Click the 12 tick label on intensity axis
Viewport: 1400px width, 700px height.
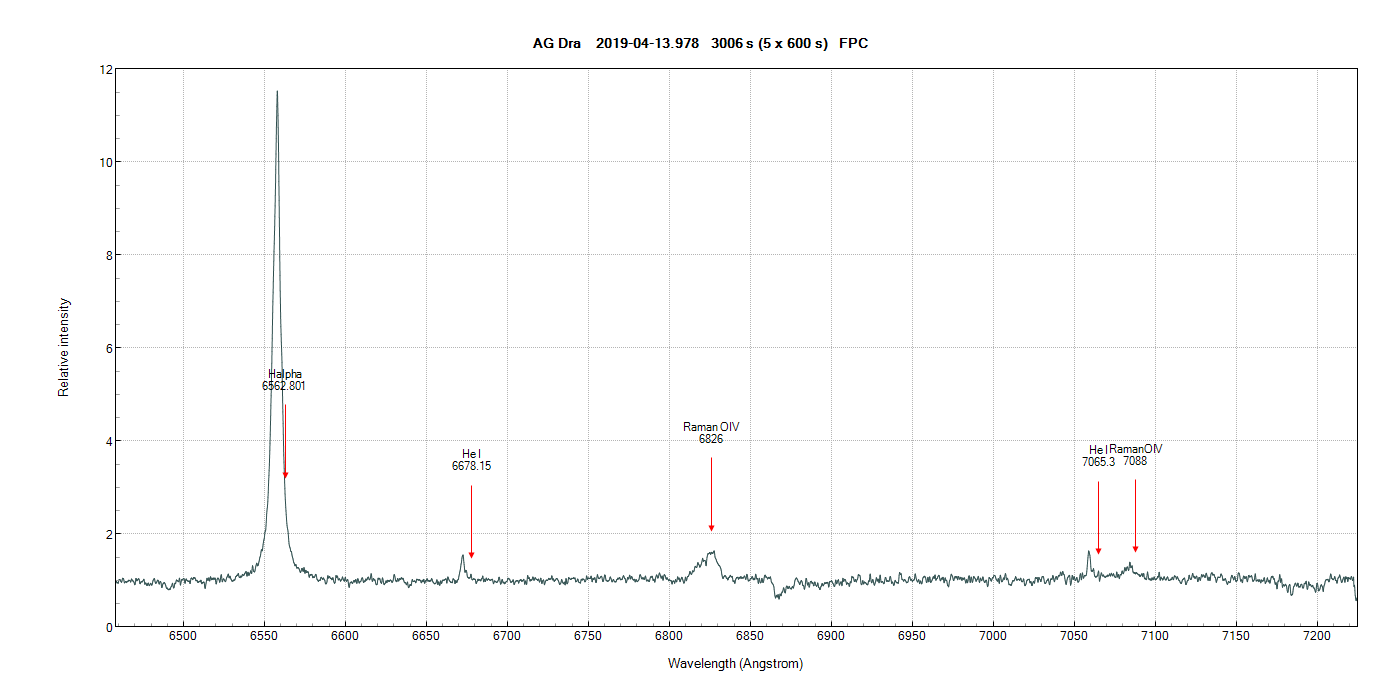point(105,69)
